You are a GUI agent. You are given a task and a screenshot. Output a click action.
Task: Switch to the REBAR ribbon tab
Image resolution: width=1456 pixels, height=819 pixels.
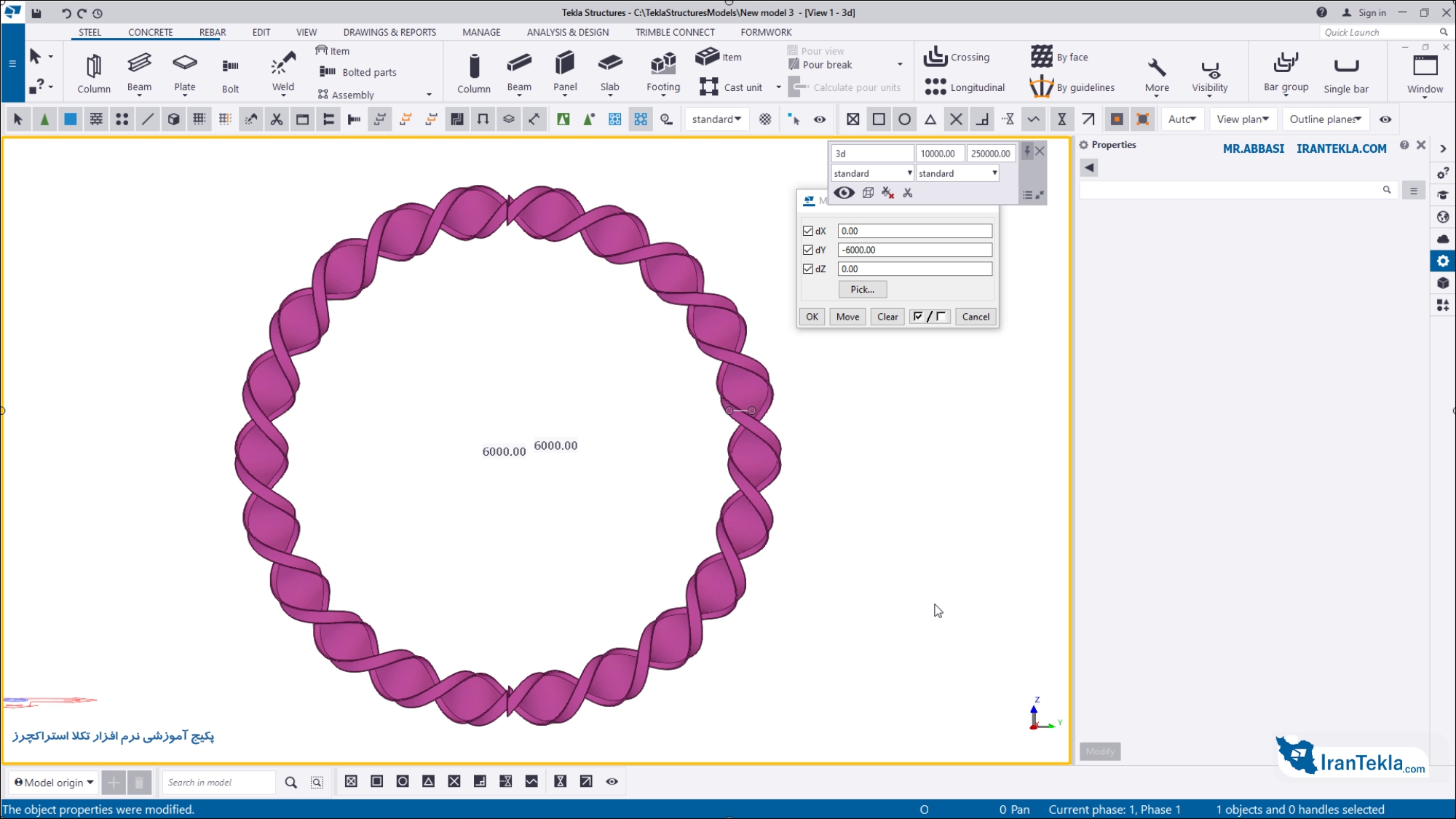[x=213, y=32]
